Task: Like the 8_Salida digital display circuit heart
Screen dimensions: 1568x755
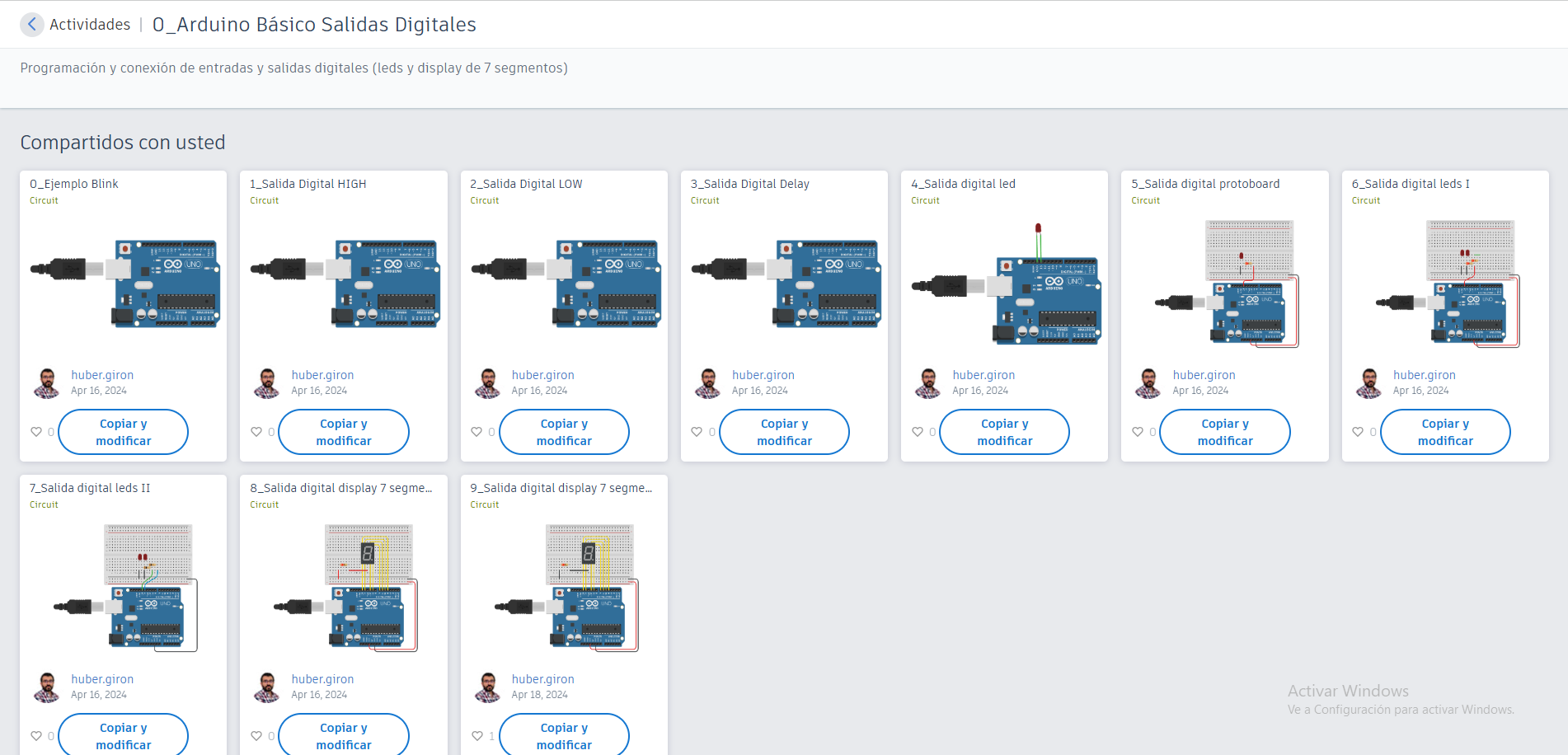Action: click(256, 736)
